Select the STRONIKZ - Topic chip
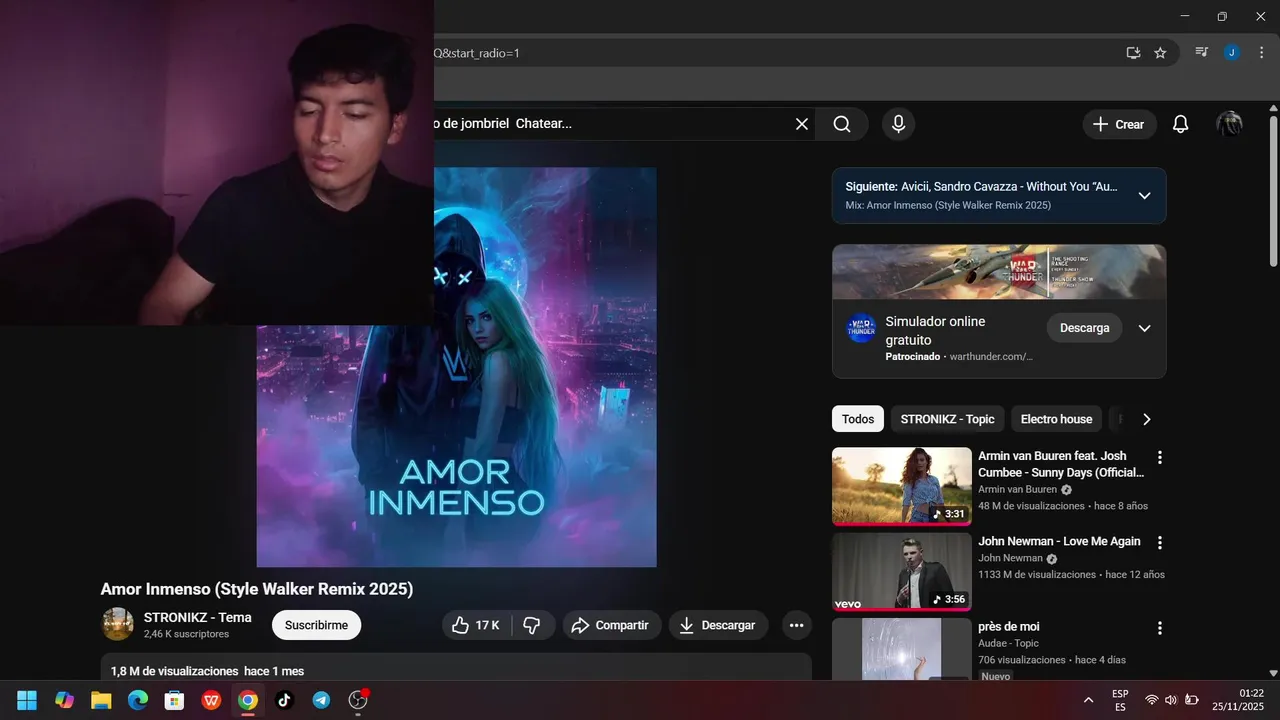The image size is (1280, 720). [947, 419]
